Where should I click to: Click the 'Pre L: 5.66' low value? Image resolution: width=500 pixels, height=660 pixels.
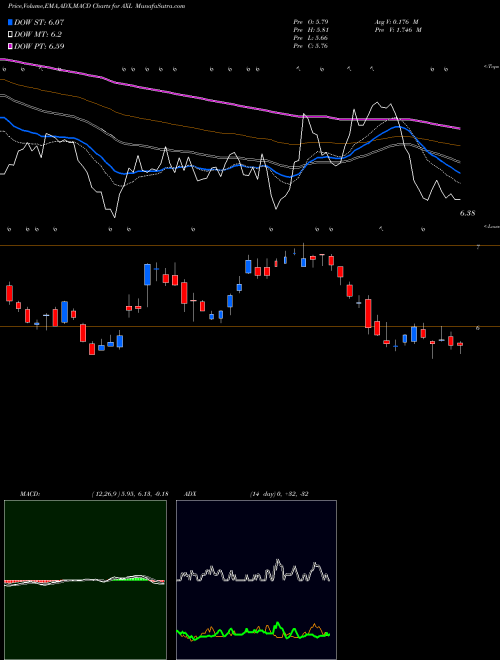click(311, 38)
